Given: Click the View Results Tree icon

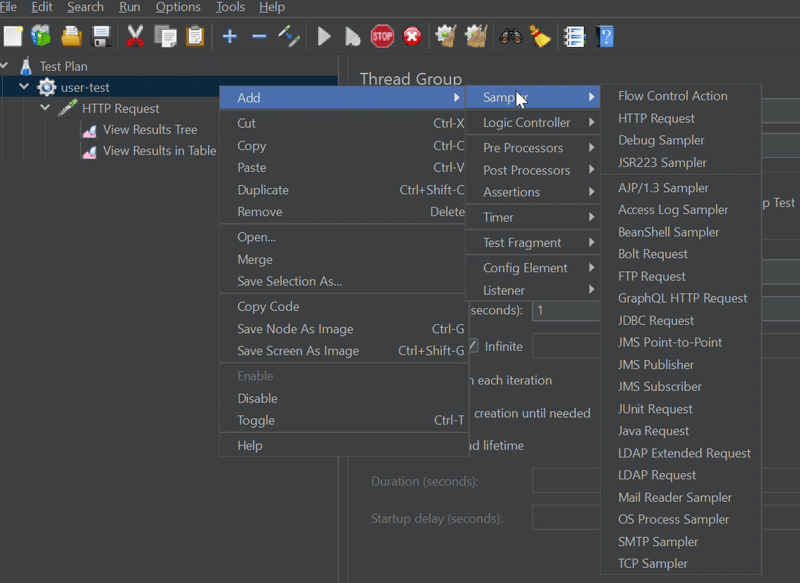Looking at the screenshot, I should tap(89, 131).
